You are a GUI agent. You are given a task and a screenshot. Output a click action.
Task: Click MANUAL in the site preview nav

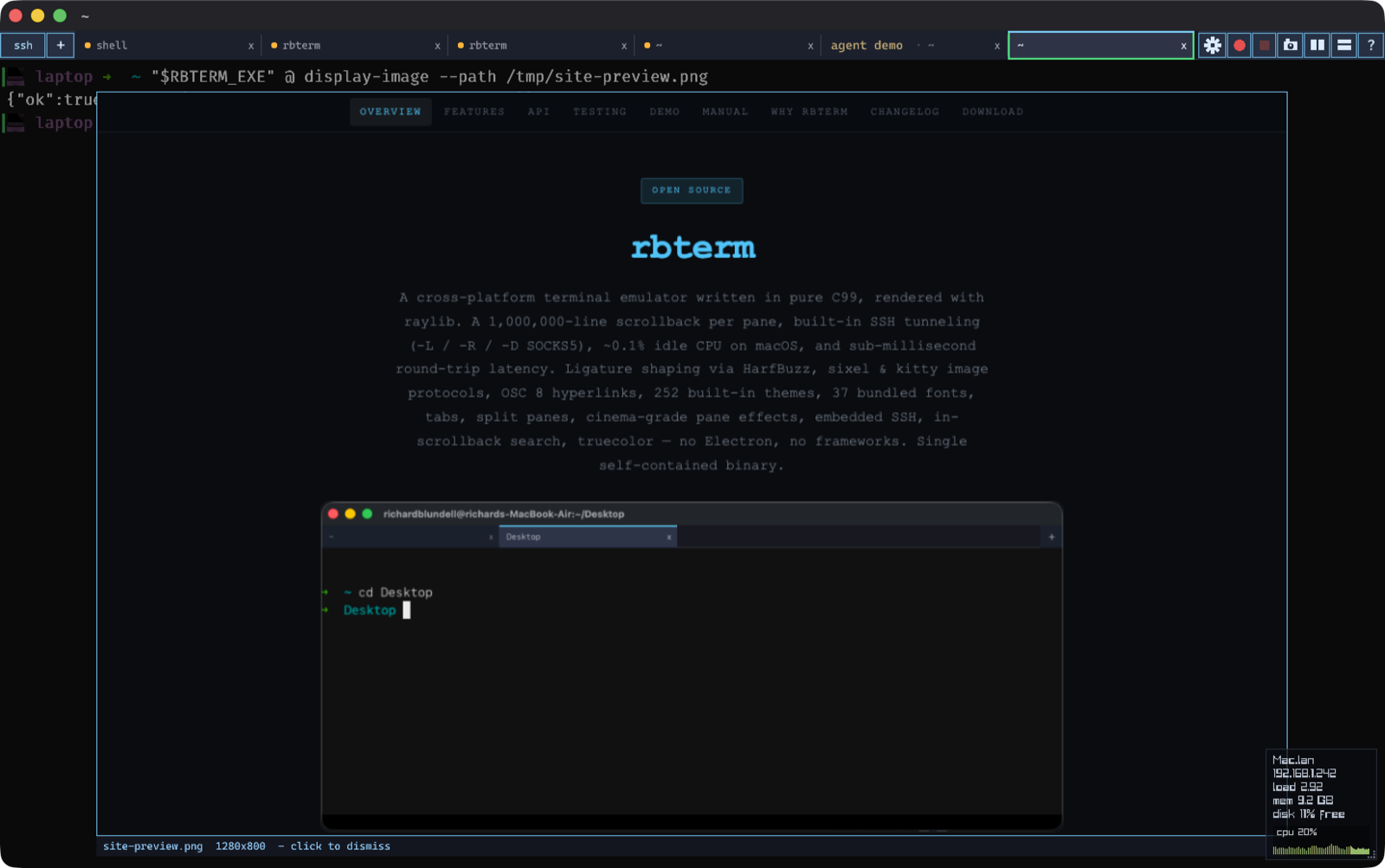point(725,112)
